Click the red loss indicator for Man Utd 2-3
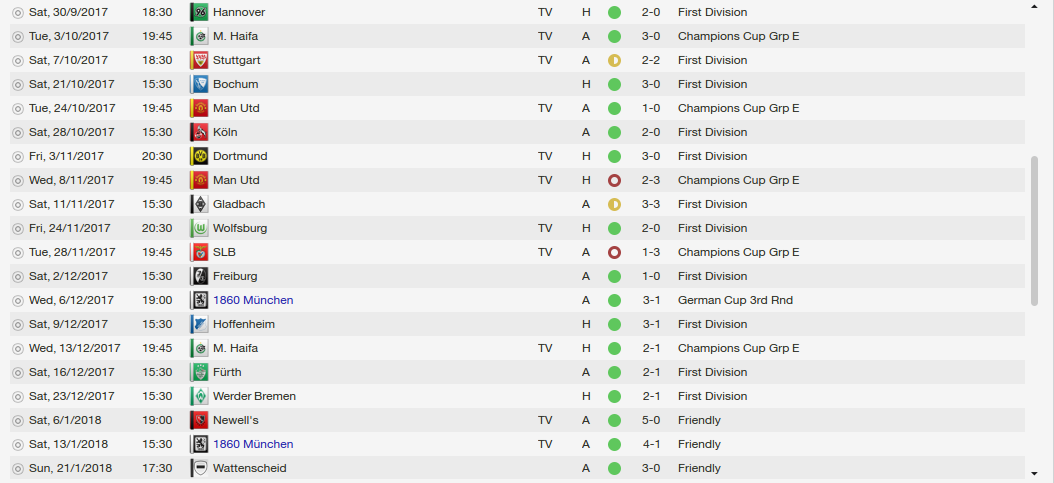Image resolution: width=1054 pixels, height=483 pixels. (x=614, y=180)
